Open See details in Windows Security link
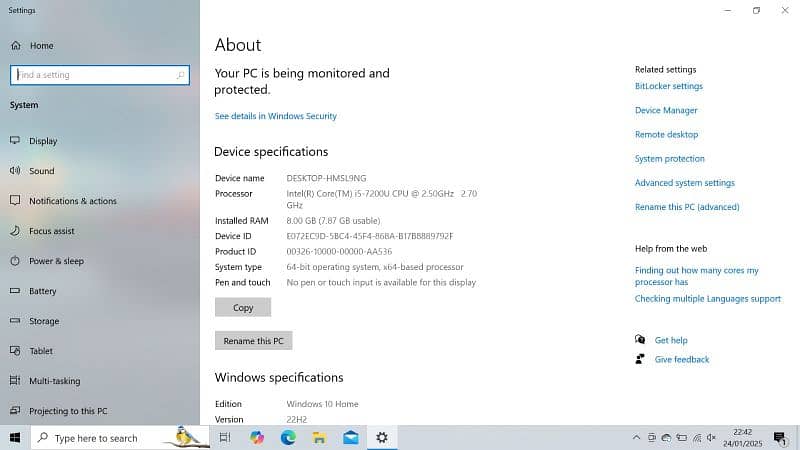The width and height of the screenshot is (800, 450). coord(275,116)
